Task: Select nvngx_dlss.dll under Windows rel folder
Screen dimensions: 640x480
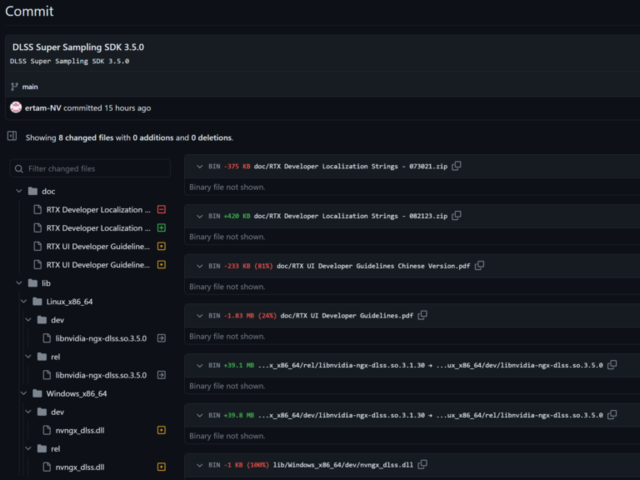Action: tap(80, 467)
